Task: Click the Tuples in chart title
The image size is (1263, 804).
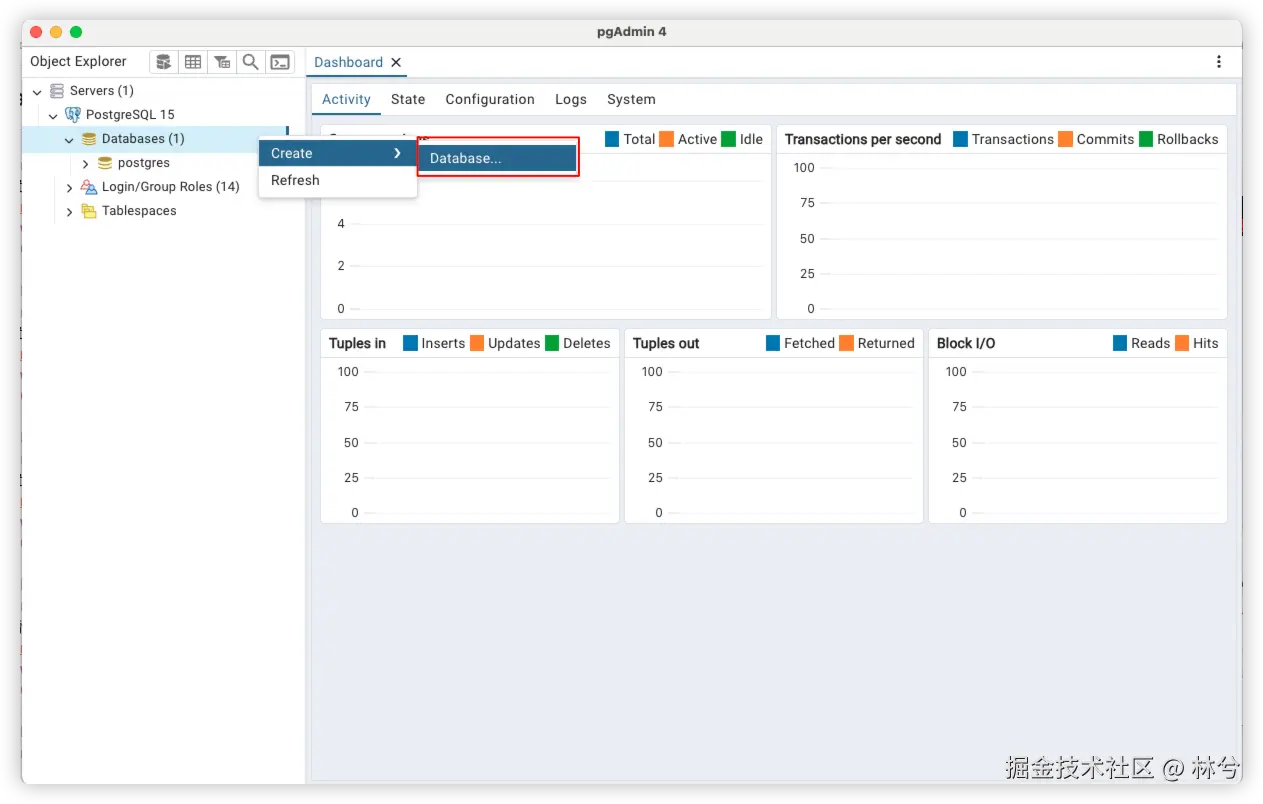Action: (x=357, y=343)
